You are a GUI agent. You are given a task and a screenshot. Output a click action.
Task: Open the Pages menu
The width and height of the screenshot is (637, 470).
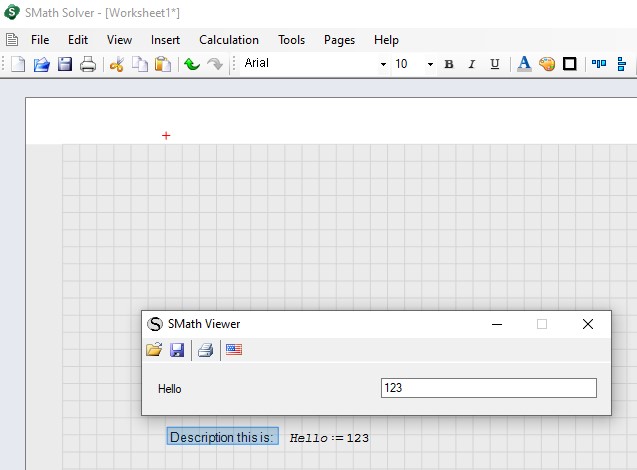point(339,40)
